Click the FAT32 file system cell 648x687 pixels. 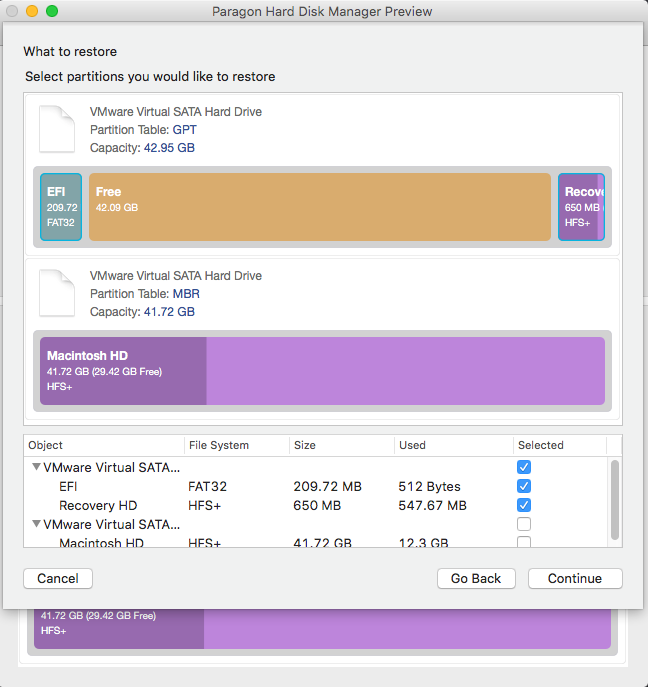[x=207, y=486]
